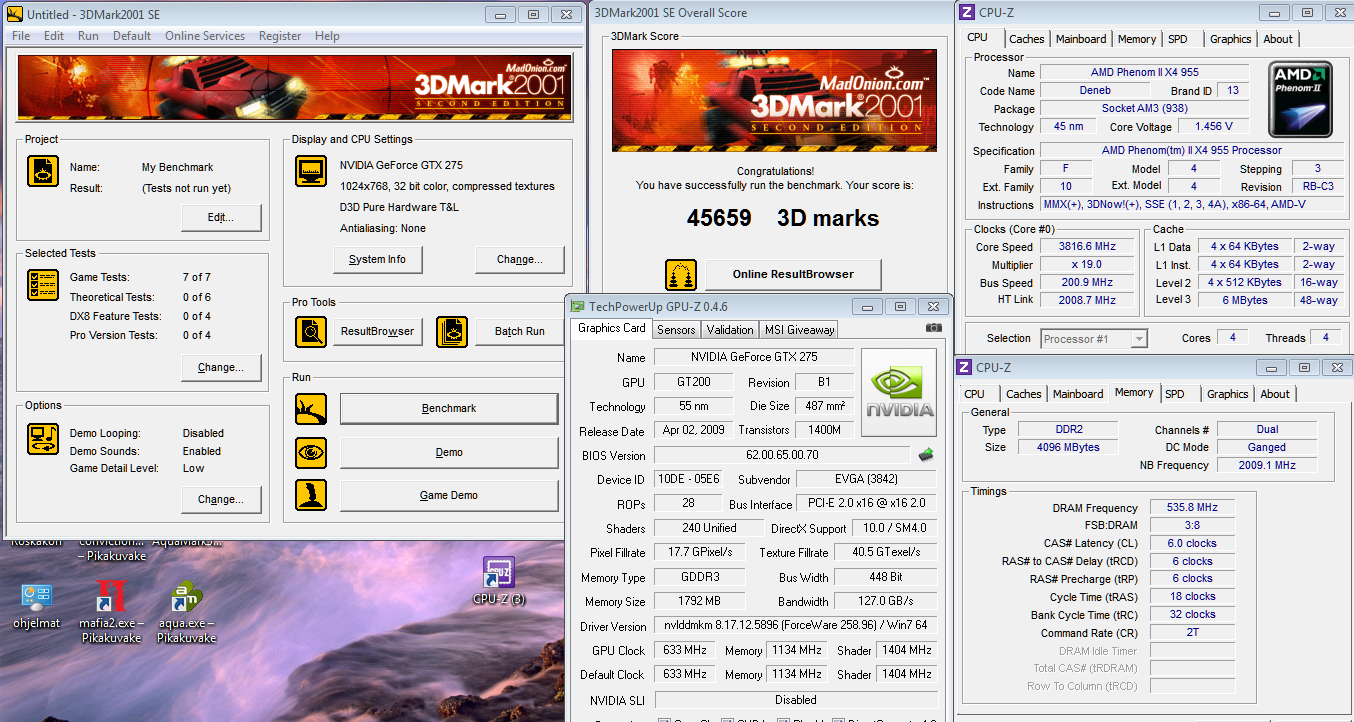
Task: Open the Help menu in 3DMark
Action: 327,36
